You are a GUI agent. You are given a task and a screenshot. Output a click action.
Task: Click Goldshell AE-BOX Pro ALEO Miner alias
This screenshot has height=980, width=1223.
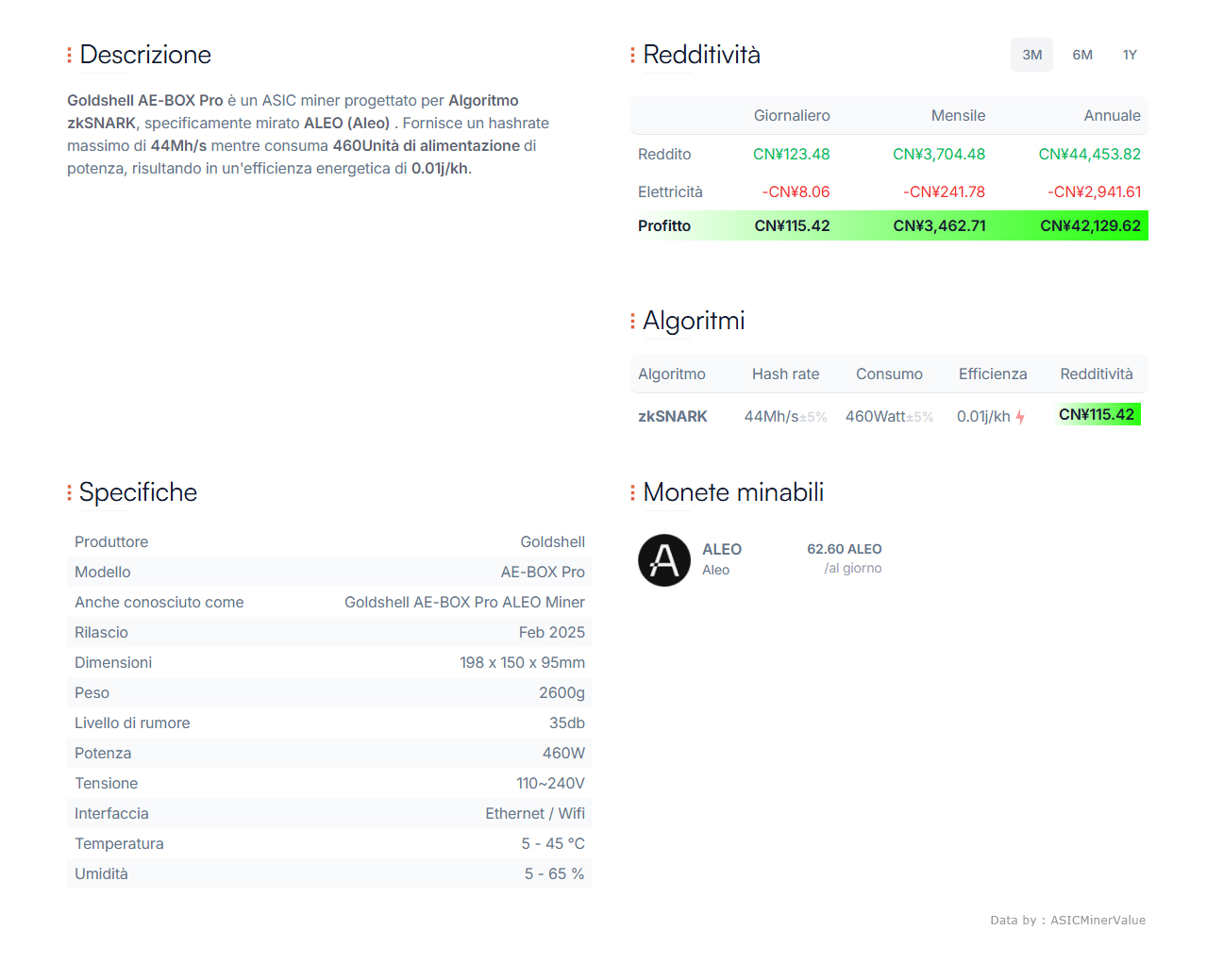[x=464, y=602]
